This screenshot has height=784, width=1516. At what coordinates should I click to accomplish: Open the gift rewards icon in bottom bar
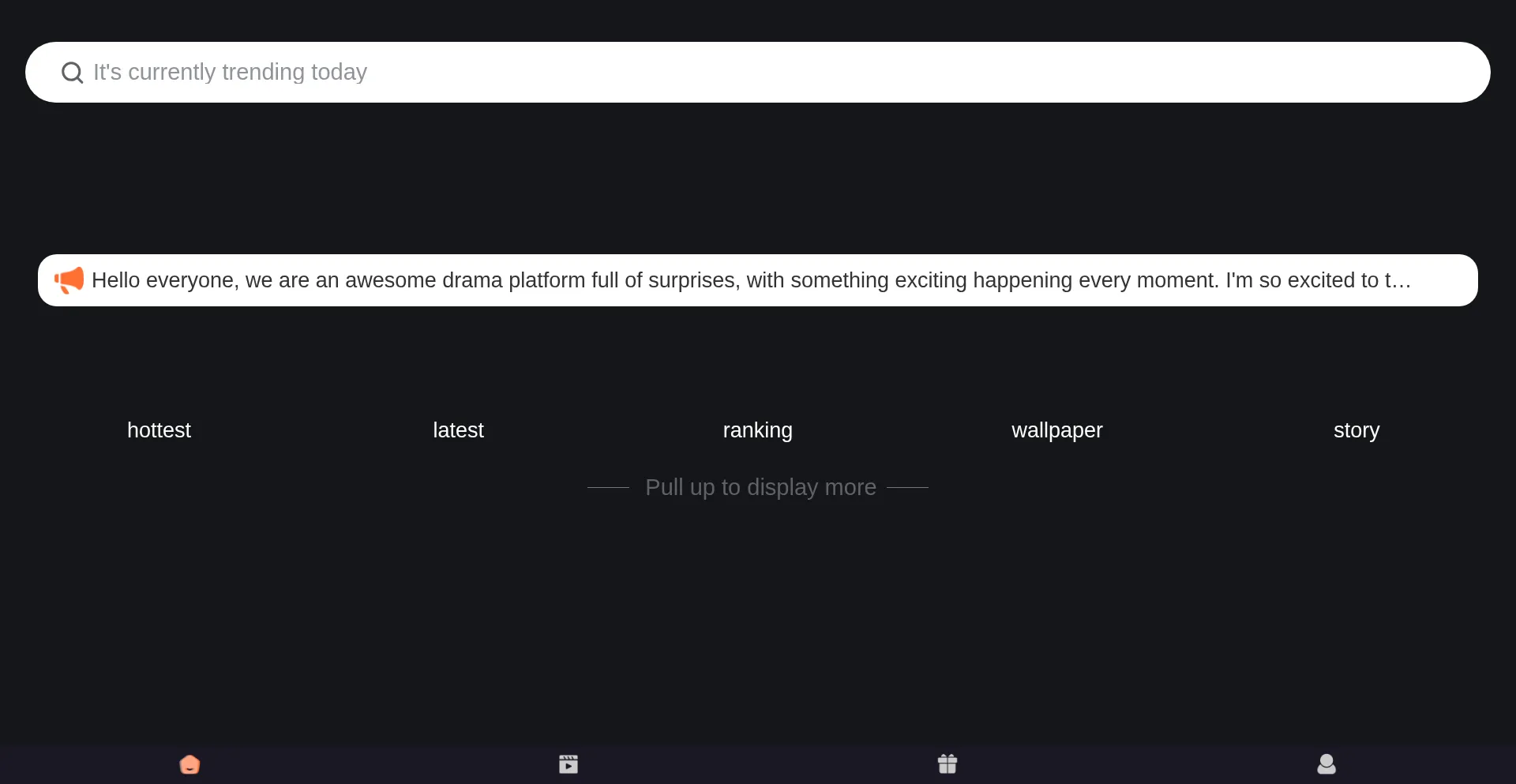click(x=947, y=764)
